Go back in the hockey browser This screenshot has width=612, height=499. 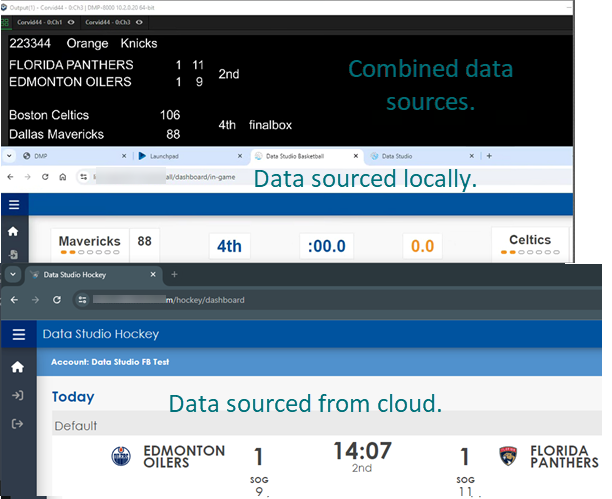click(x=14, y=300)
